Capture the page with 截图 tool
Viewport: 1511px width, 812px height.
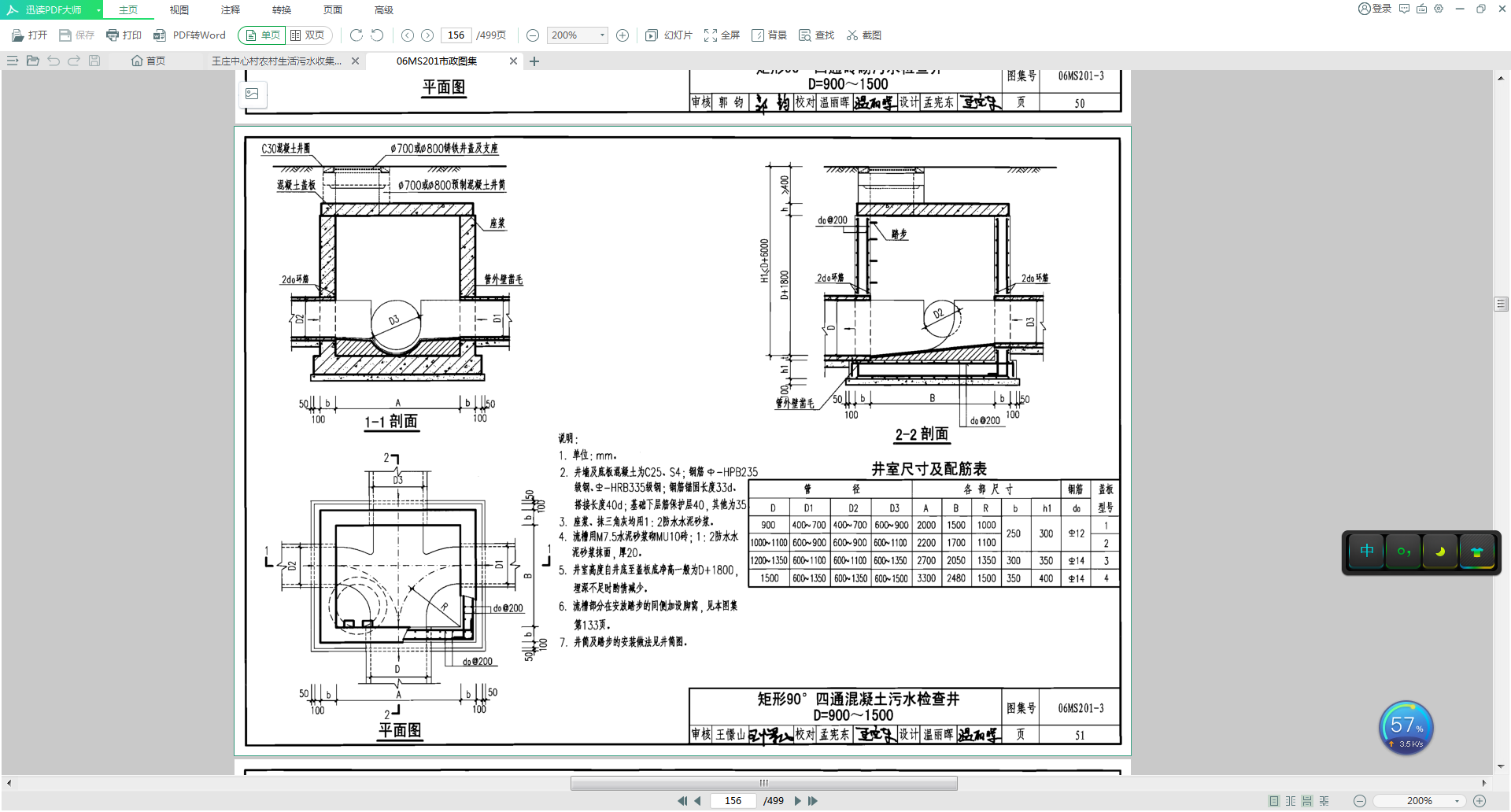coord(863,35)
